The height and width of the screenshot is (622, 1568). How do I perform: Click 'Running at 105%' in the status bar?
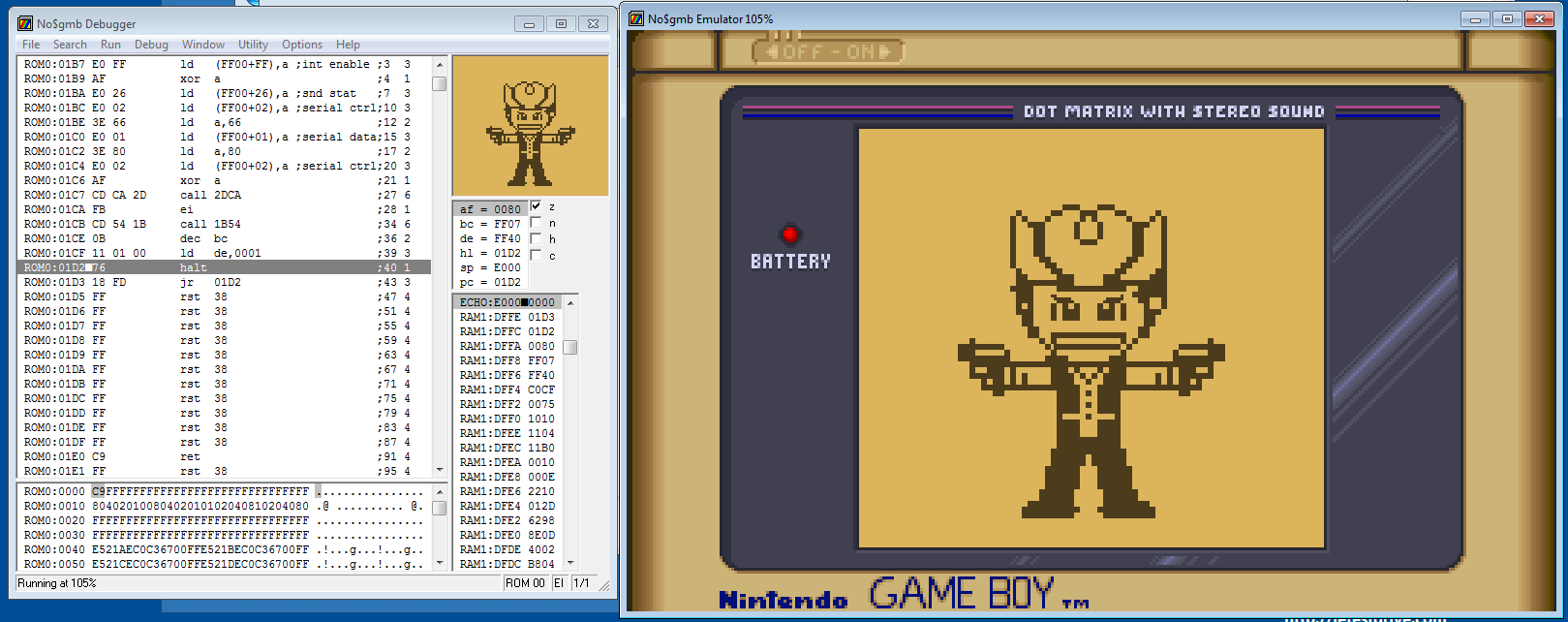pos(57,583)
